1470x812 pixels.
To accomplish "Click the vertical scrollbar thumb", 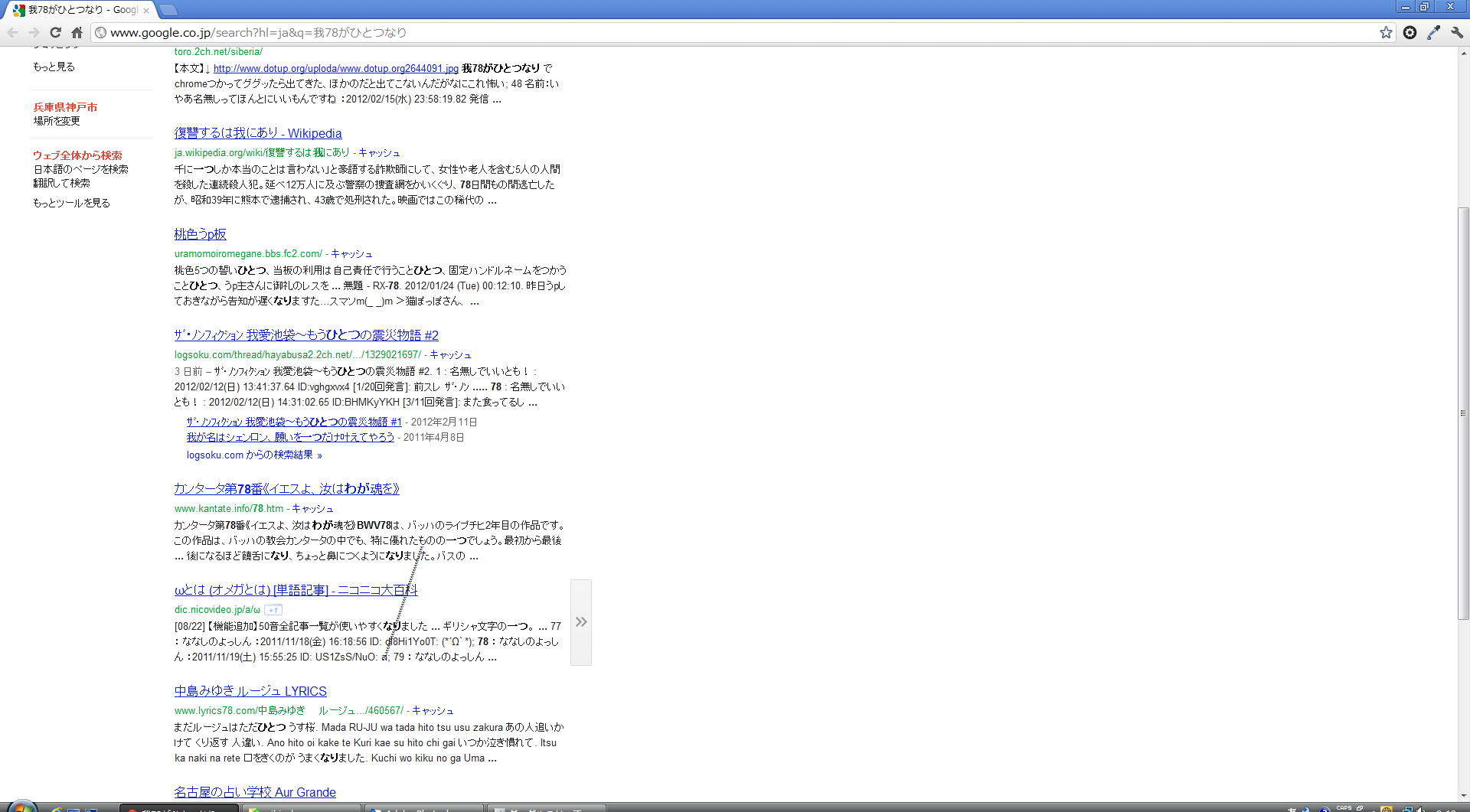I will pos(1463,413).
